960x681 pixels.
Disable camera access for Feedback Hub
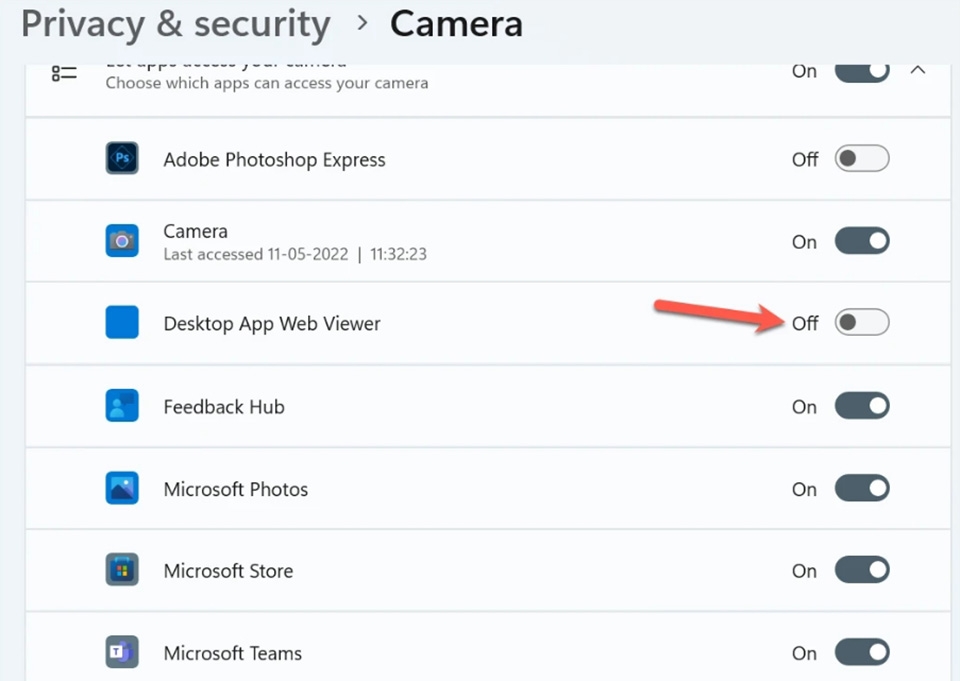(x=861, y=405)
